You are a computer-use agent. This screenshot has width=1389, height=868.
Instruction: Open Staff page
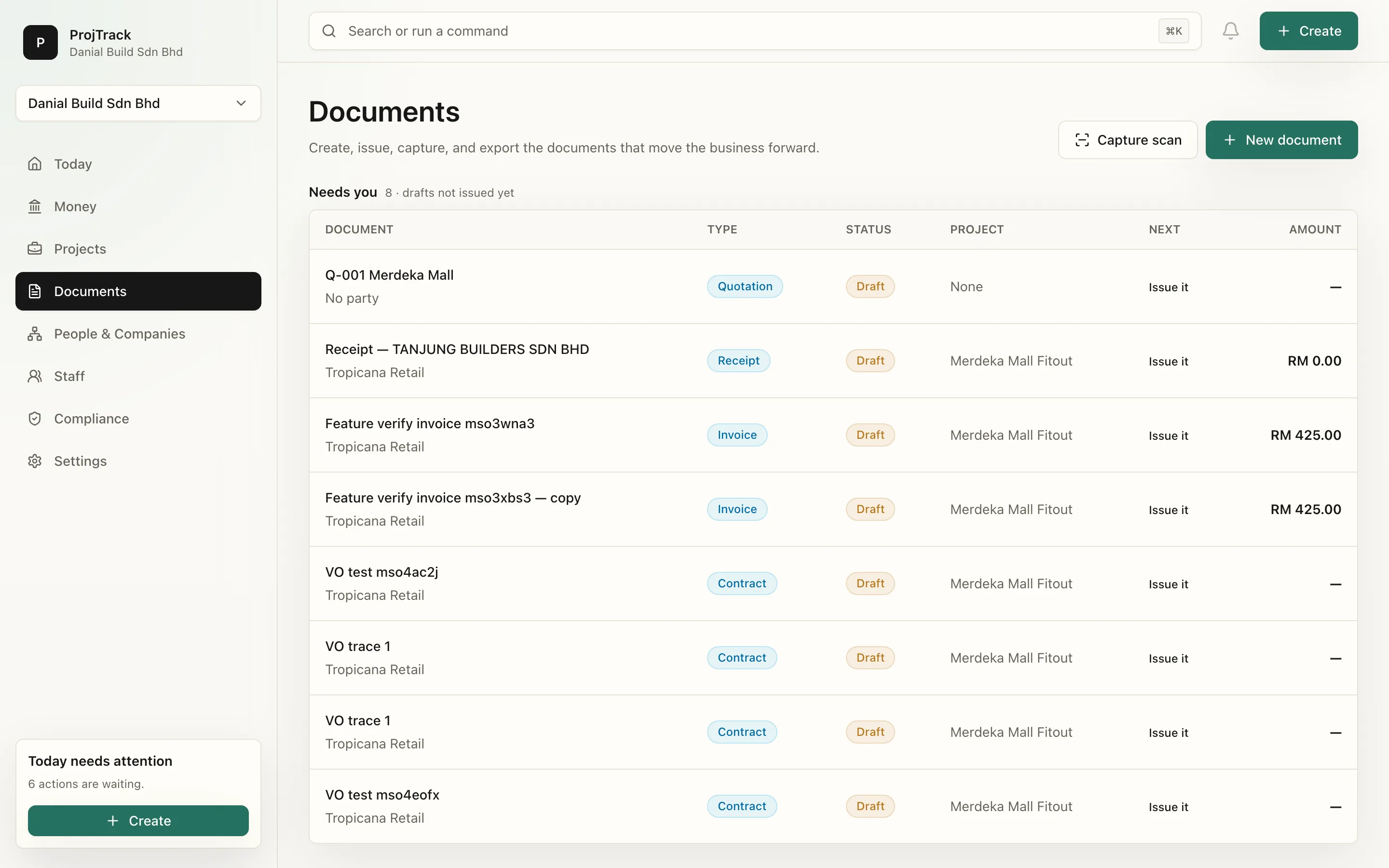click(x=138, y=377)
